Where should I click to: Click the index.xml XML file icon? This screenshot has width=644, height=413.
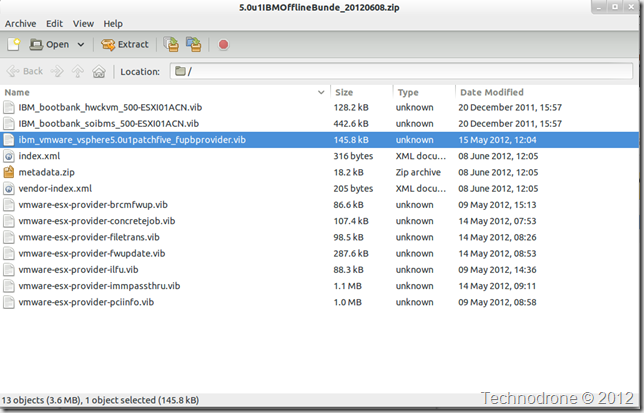point(9,156)
